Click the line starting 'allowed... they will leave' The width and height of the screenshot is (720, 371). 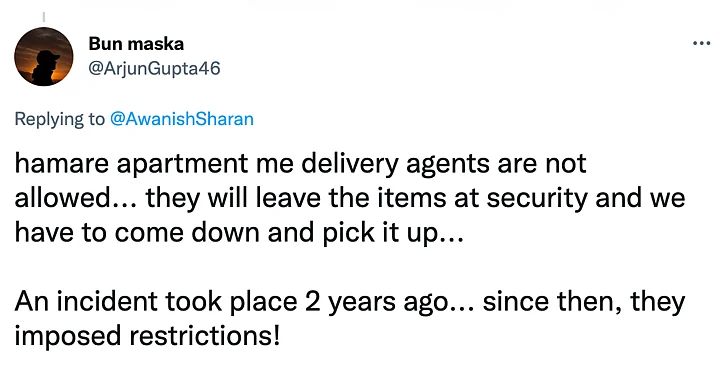click(350, 198)
